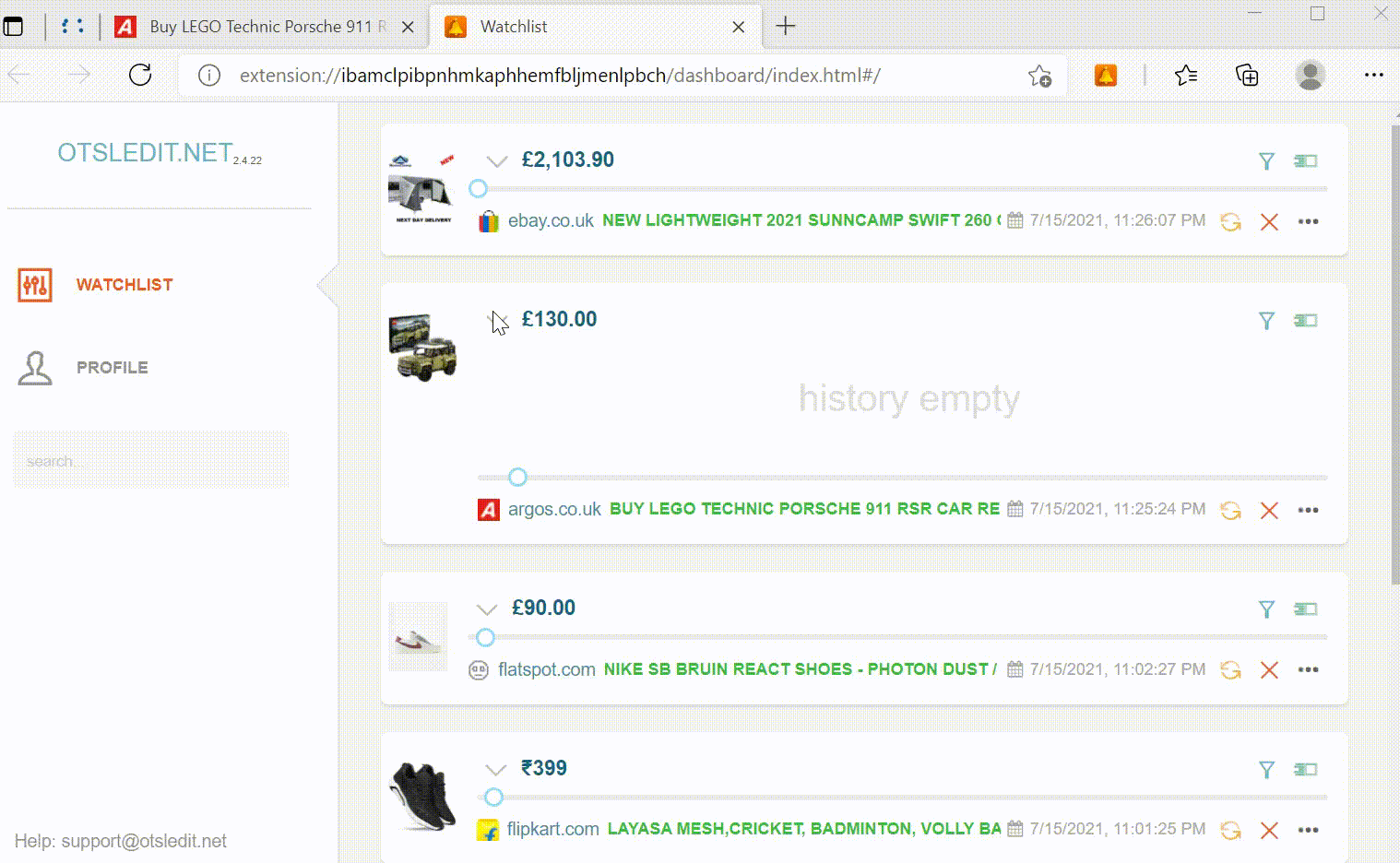1400x863 pixels.
Task: Click the LEGO set product thumbnail
Action: (423, 348)
